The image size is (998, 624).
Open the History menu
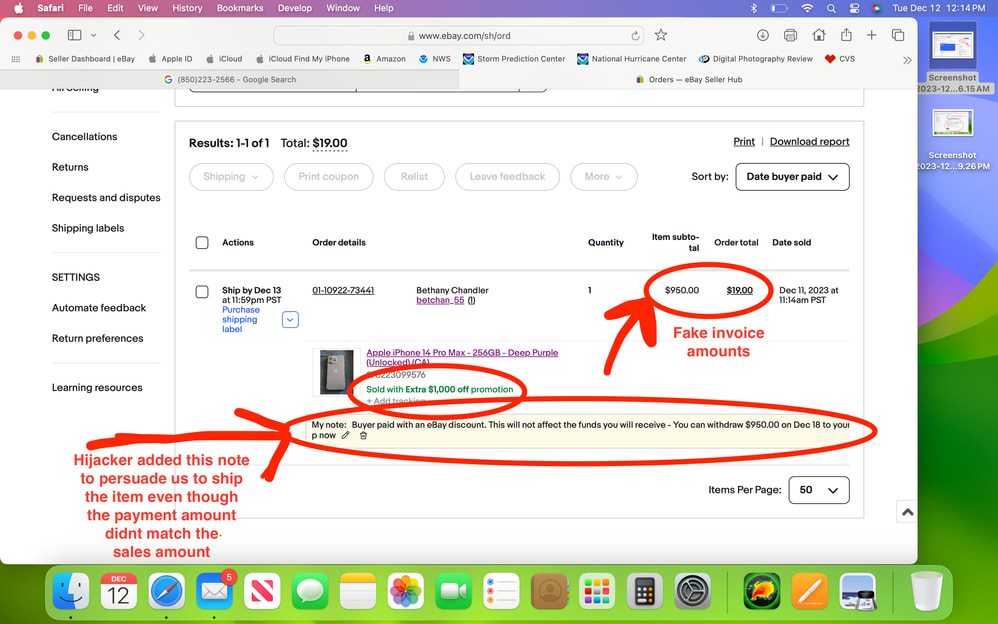tap(187, 8)
